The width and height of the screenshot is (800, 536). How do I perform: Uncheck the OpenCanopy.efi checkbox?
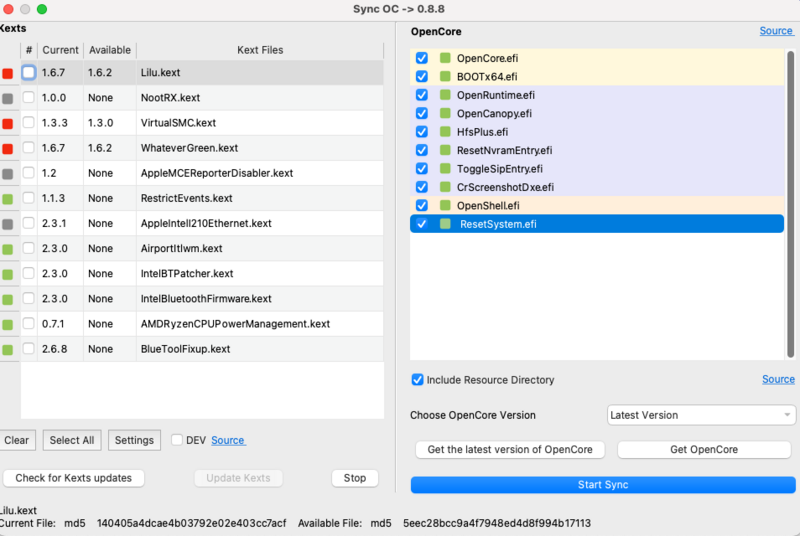421,113
